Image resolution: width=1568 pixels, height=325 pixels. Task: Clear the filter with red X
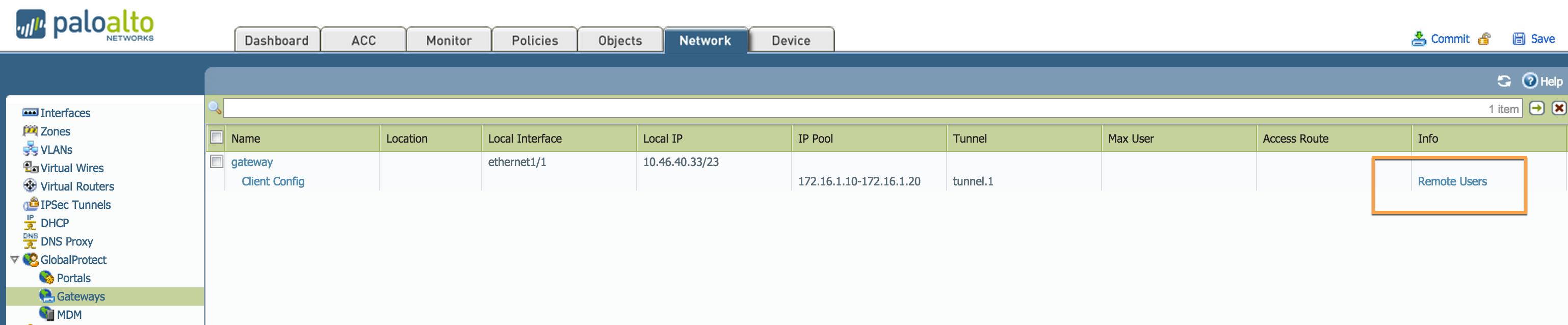tap(1558, 109)
